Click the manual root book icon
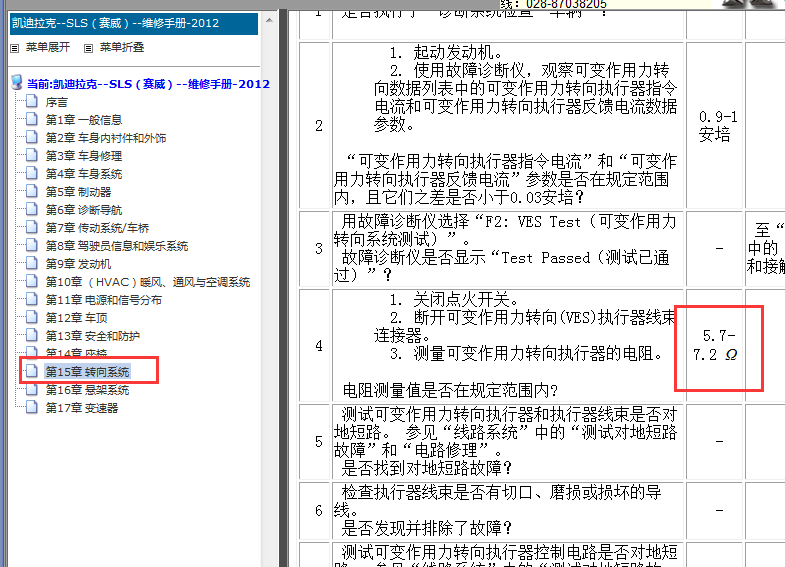The height and width of the screenshot is (567, 785). pyautogui.click(x=17, y=82)
